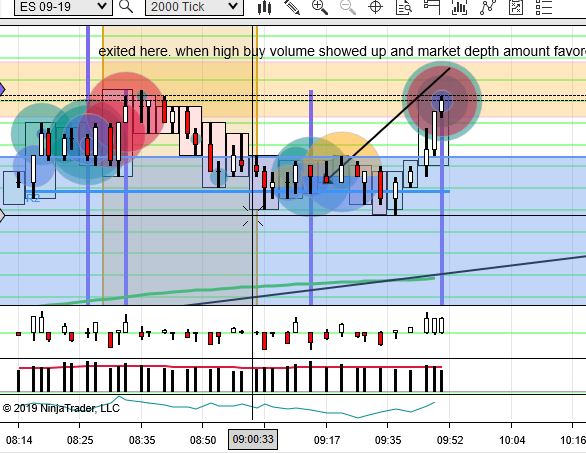The image size is (586, 453).
Task: Click the list icon at toolbar end
Action: 544,7
